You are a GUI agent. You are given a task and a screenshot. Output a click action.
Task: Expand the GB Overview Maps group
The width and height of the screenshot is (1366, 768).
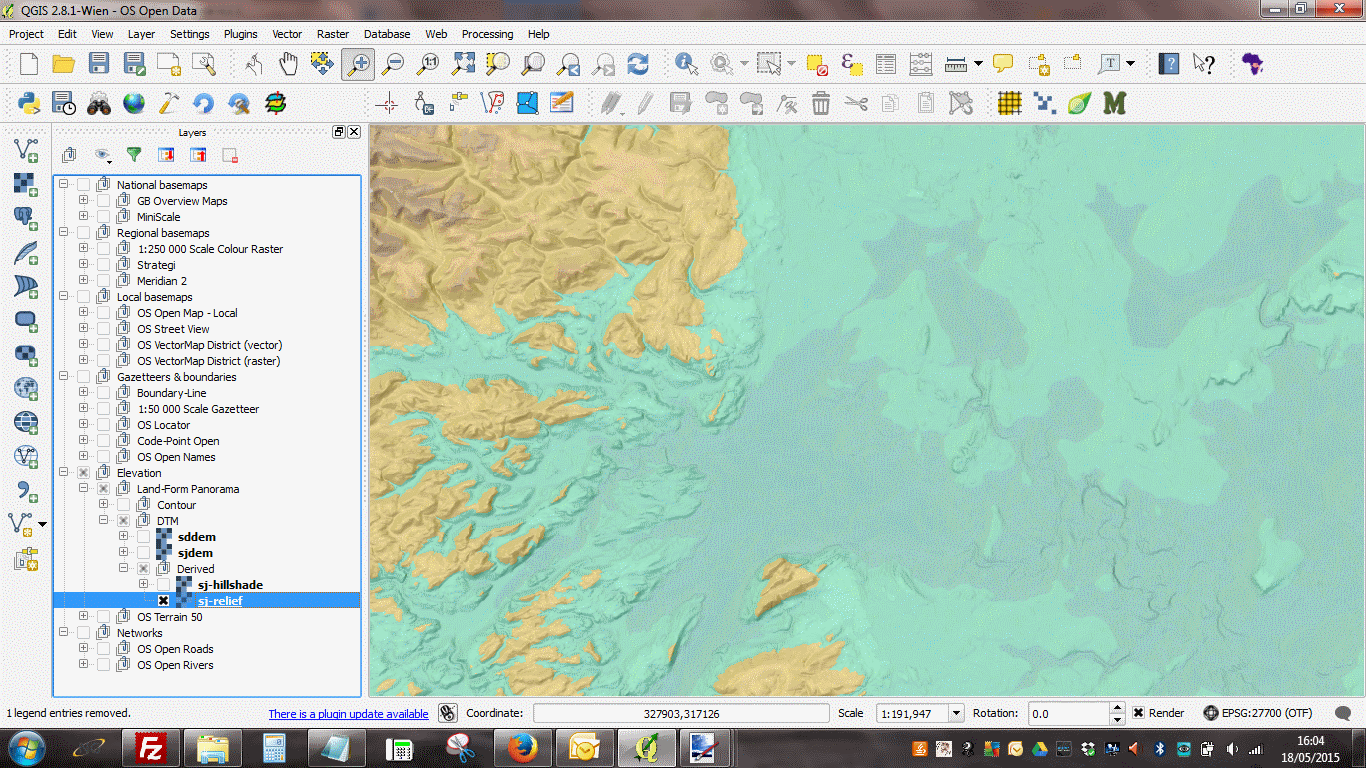click(x=83, y=201)
